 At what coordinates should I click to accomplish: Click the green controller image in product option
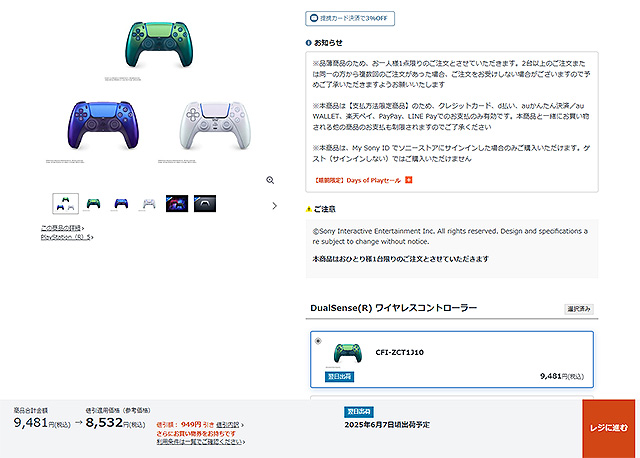coord(347,353)
